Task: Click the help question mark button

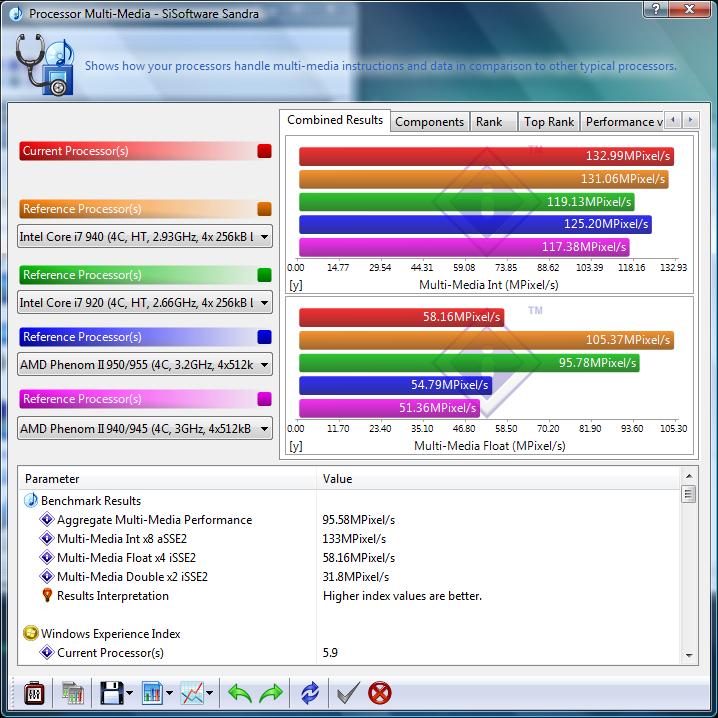Action: pos(655,9)
